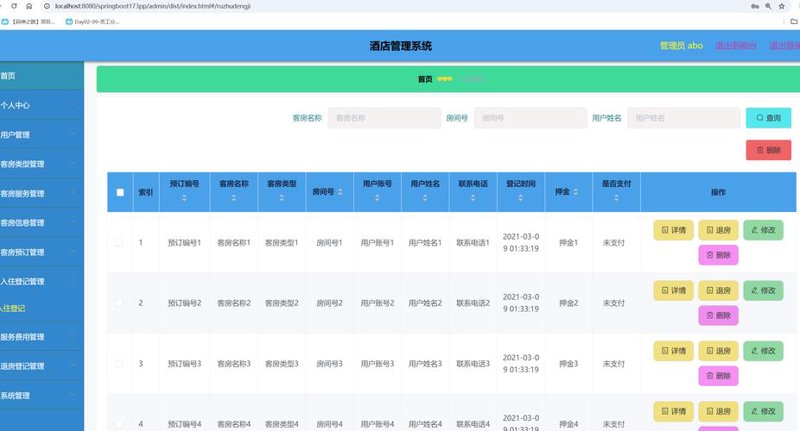Click 修改 for row 3

pyautogui.click(x=763, y=351)
